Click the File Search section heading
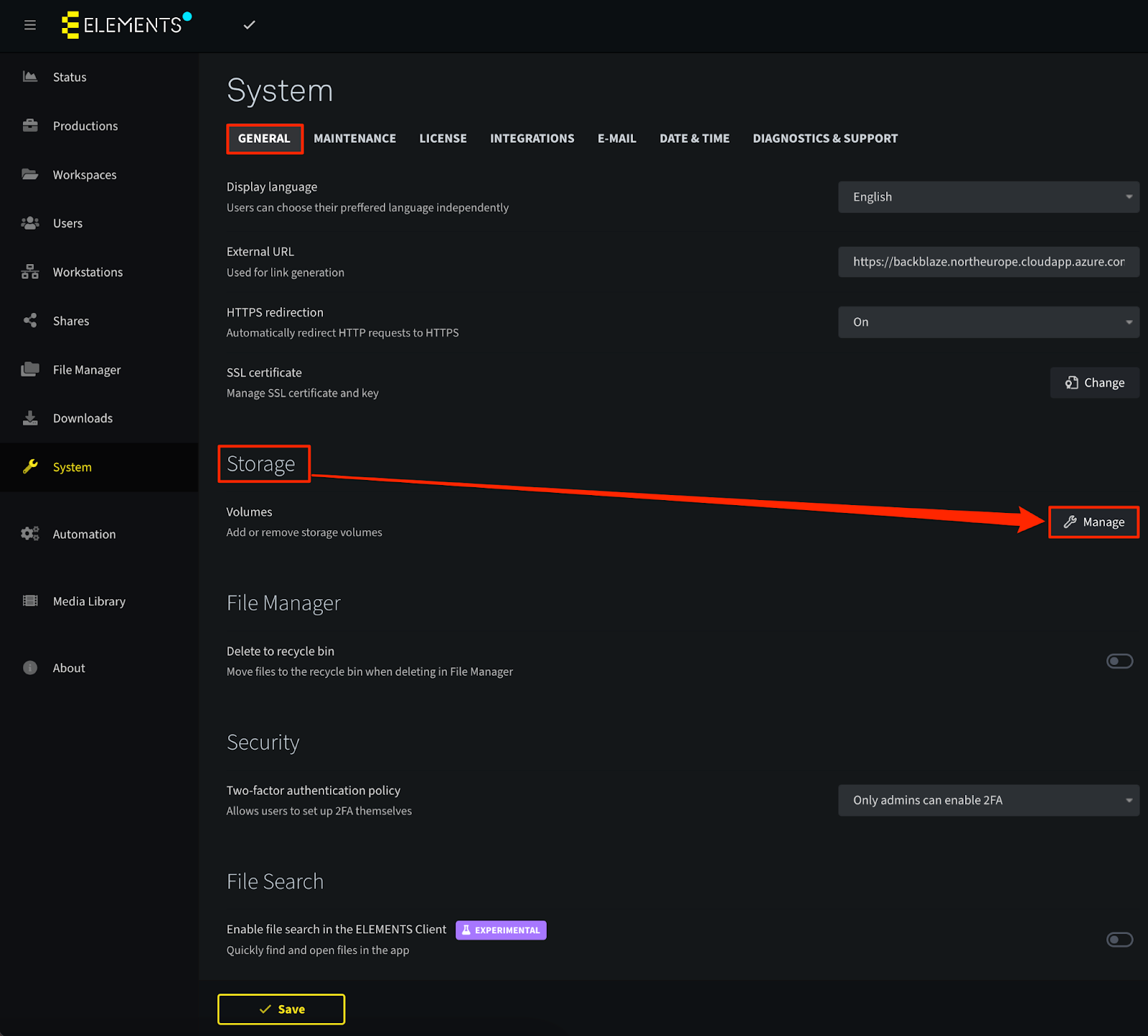The image size is (1148, 1036). pyautogui.click(x=275, y=882)
